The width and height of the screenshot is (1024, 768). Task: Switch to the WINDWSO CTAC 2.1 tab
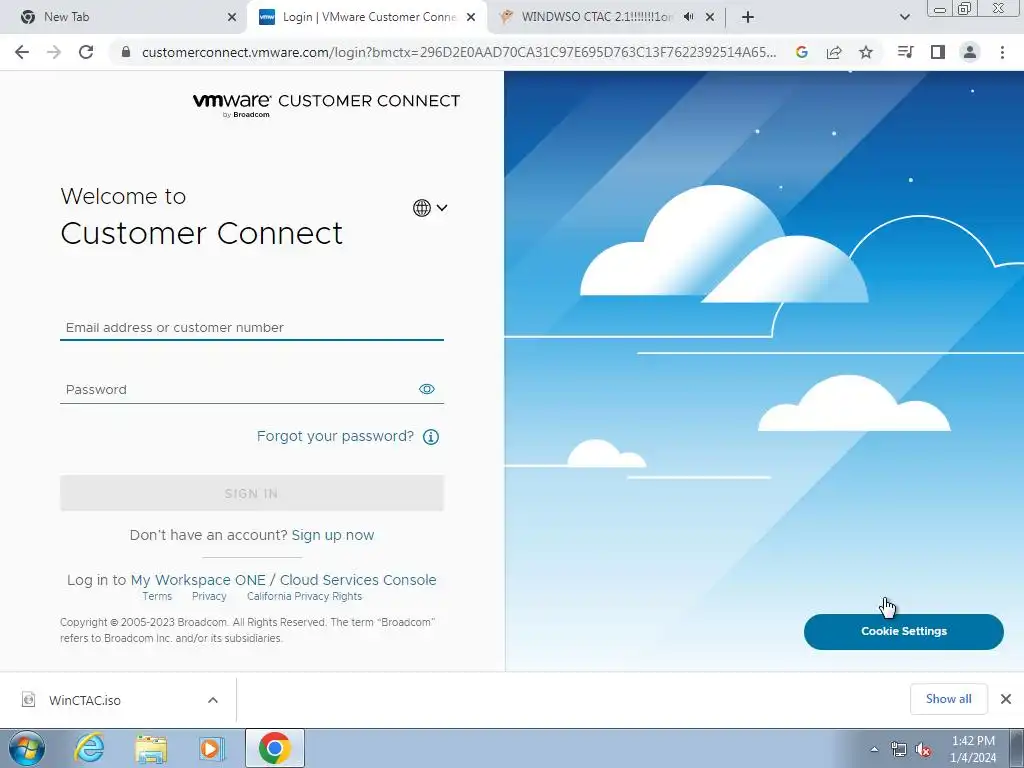tap(596, 17)
